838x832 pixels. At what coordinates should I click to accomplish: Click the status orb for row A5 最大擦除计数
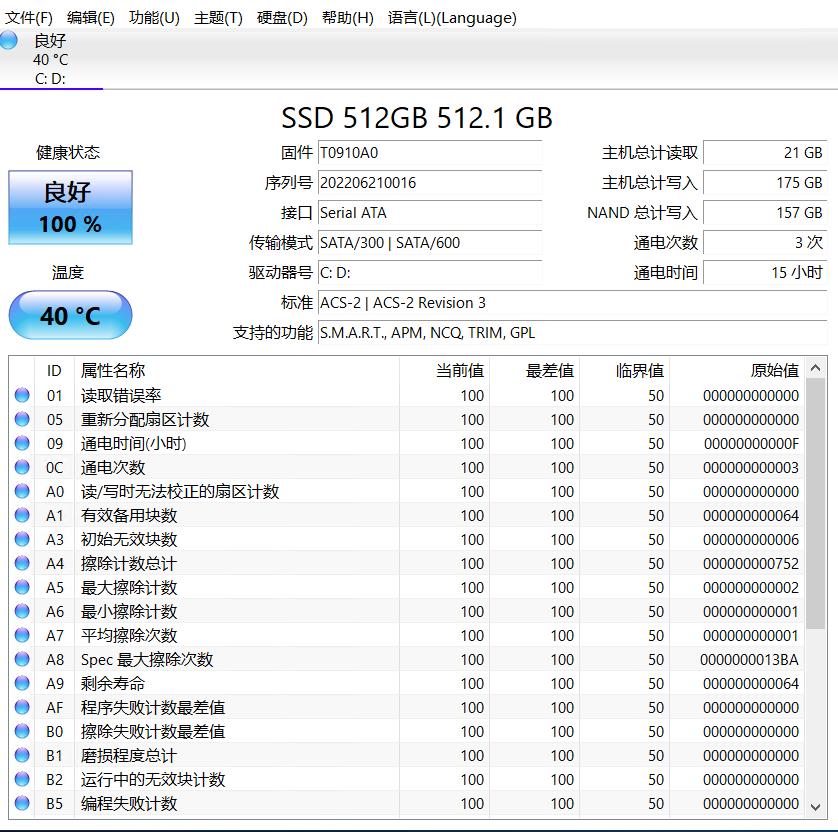pyautogui.click(x=22, y=587)
